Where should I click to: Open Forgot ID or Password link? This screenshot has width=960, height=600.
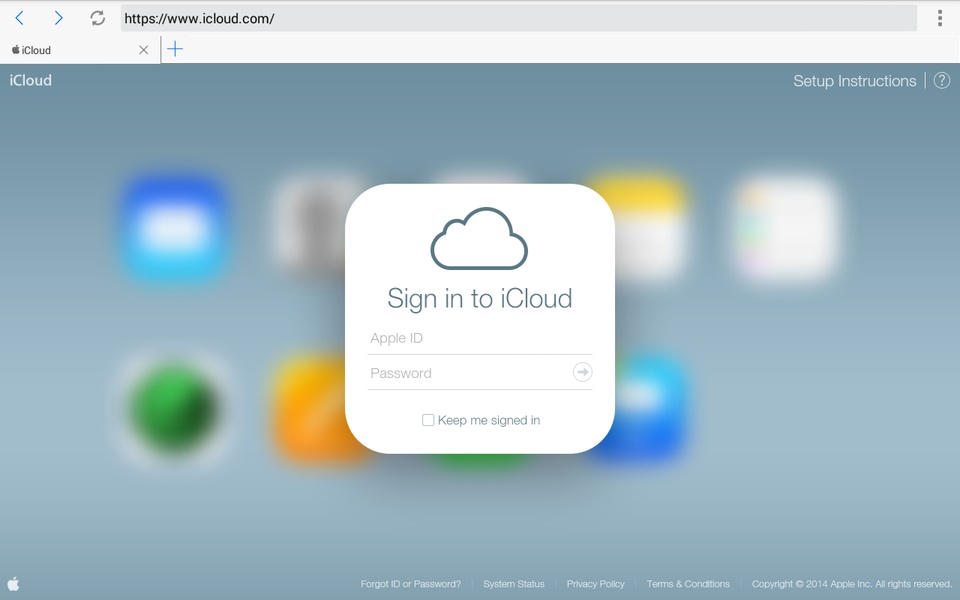[x=410, y=584]
